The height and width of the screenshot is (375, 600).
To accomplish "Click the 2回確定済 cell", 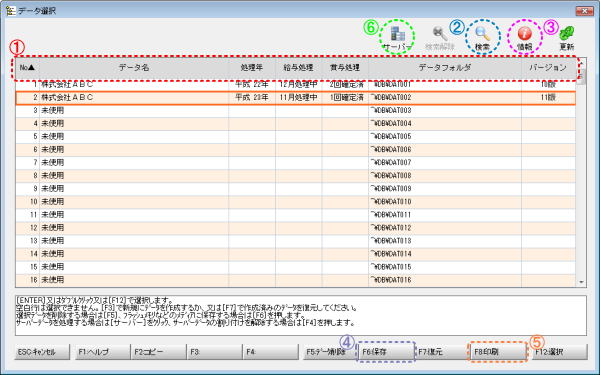I will click(345, 85).
